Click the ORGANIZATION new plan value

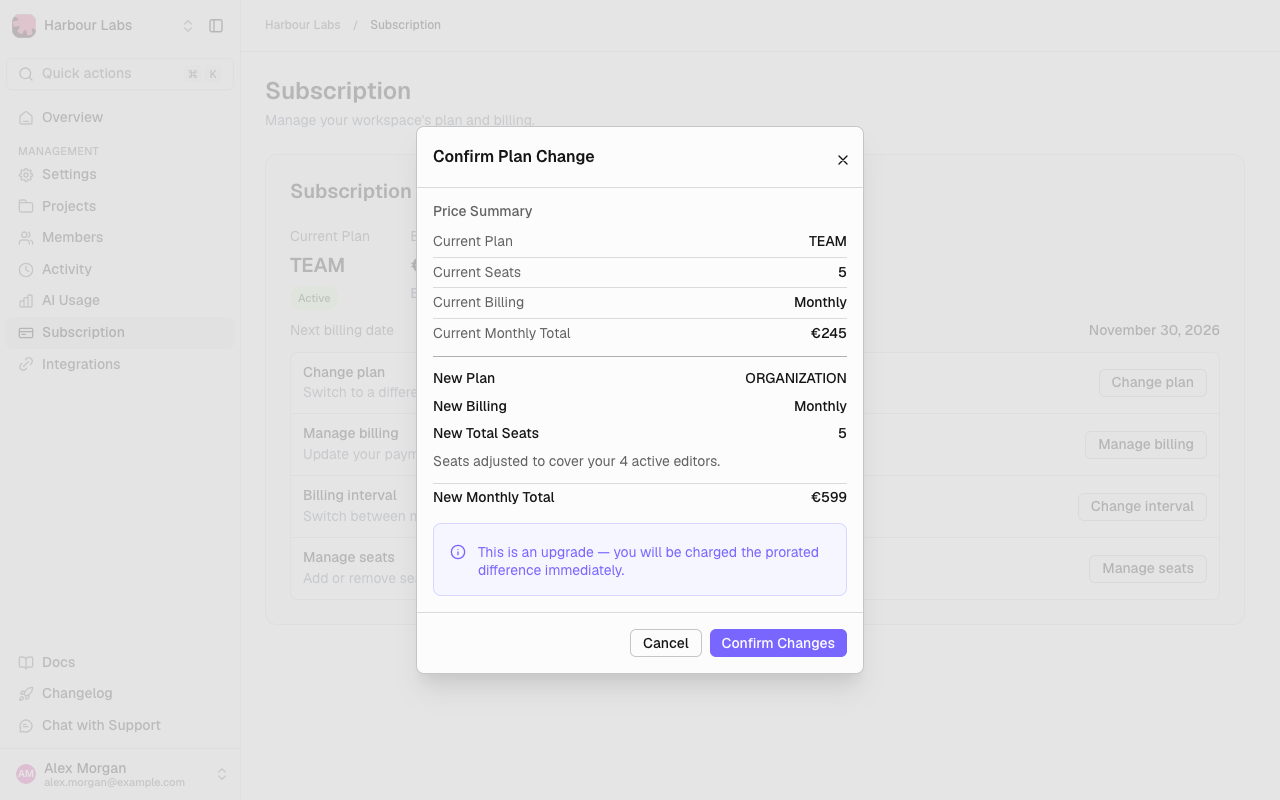pos(796,378)
